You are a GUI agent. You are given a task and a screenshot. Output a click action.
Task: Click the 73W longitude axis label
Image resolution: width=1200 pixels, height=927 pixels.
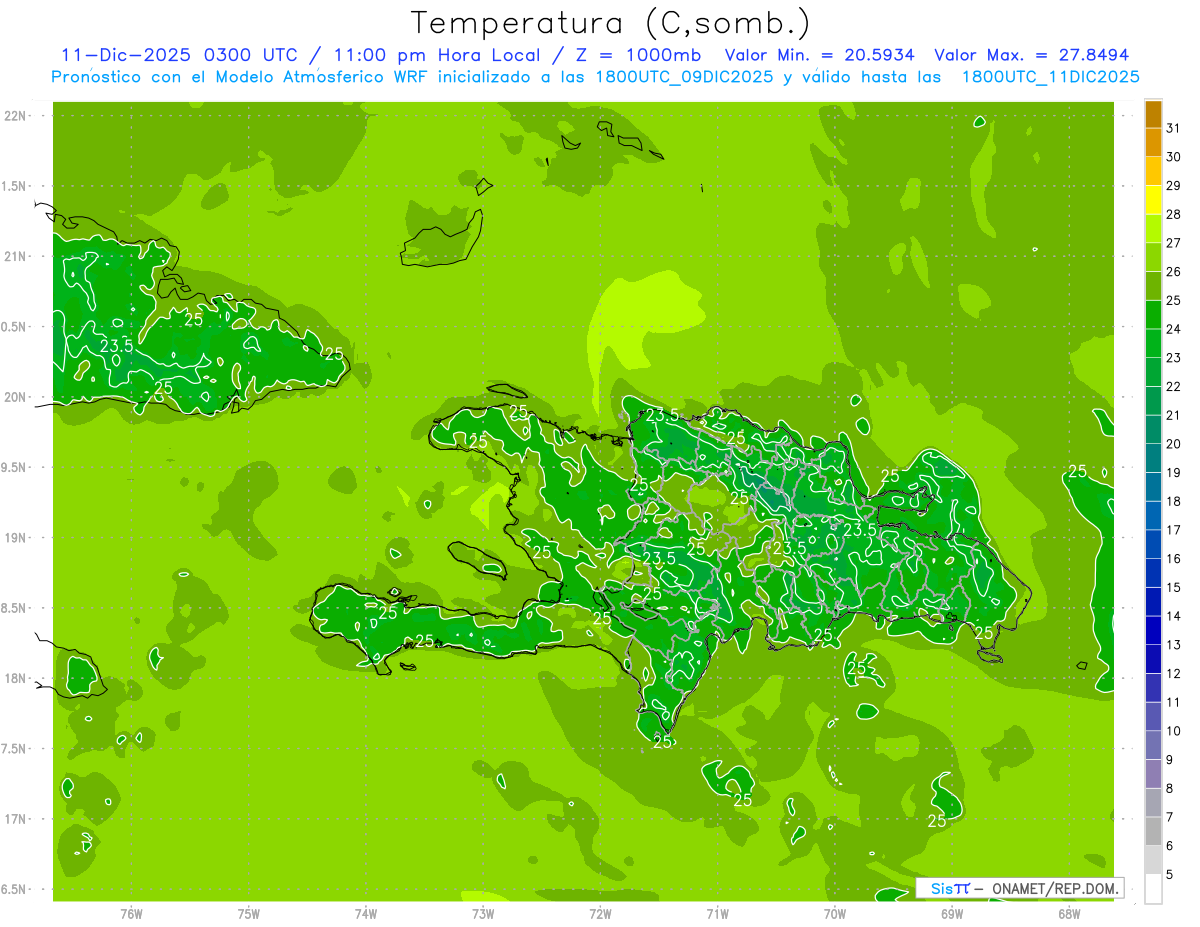tap(483, 913)
